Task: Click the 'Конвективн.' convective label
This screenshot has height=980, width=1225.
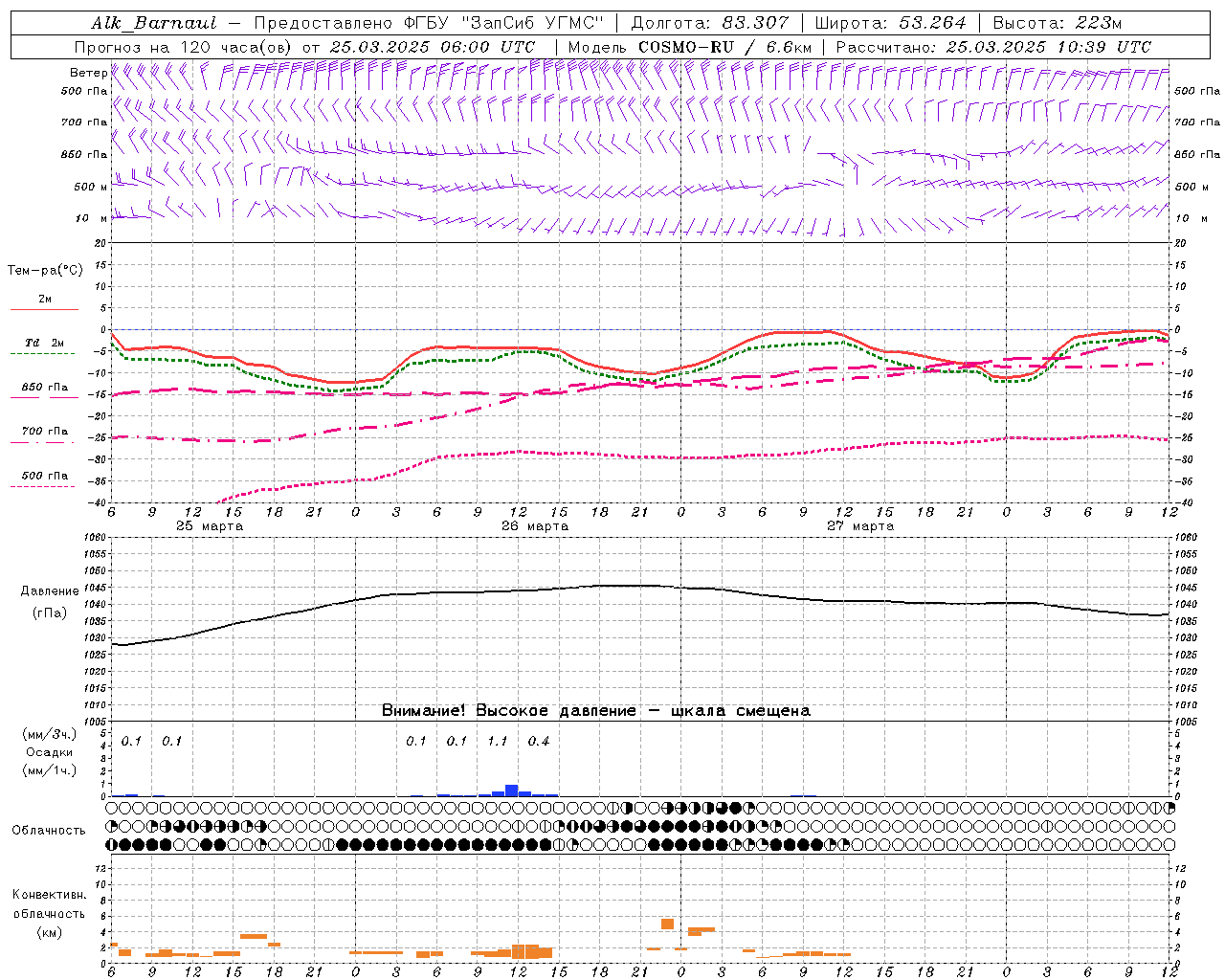Action: tap(49, 895)
